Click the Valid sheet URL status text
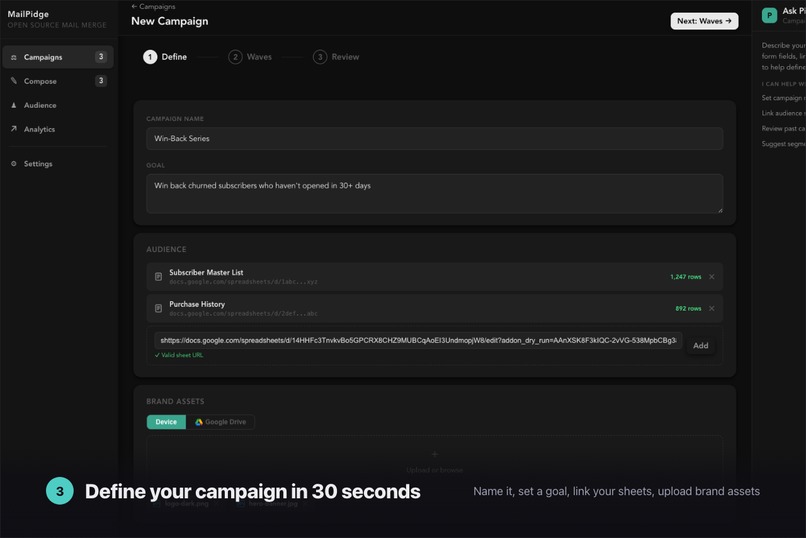This screenshot has height=538, width=806. coord(179,355)
